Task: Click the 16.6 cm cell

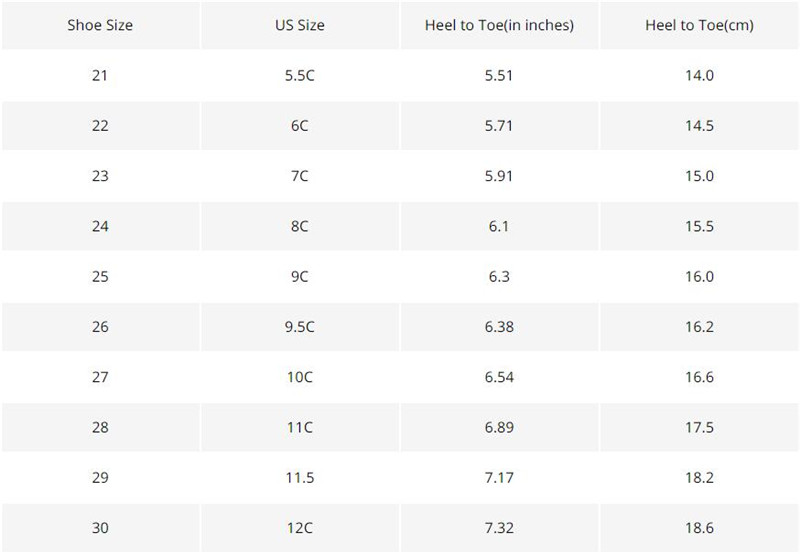Action: [x=699, y=377]
